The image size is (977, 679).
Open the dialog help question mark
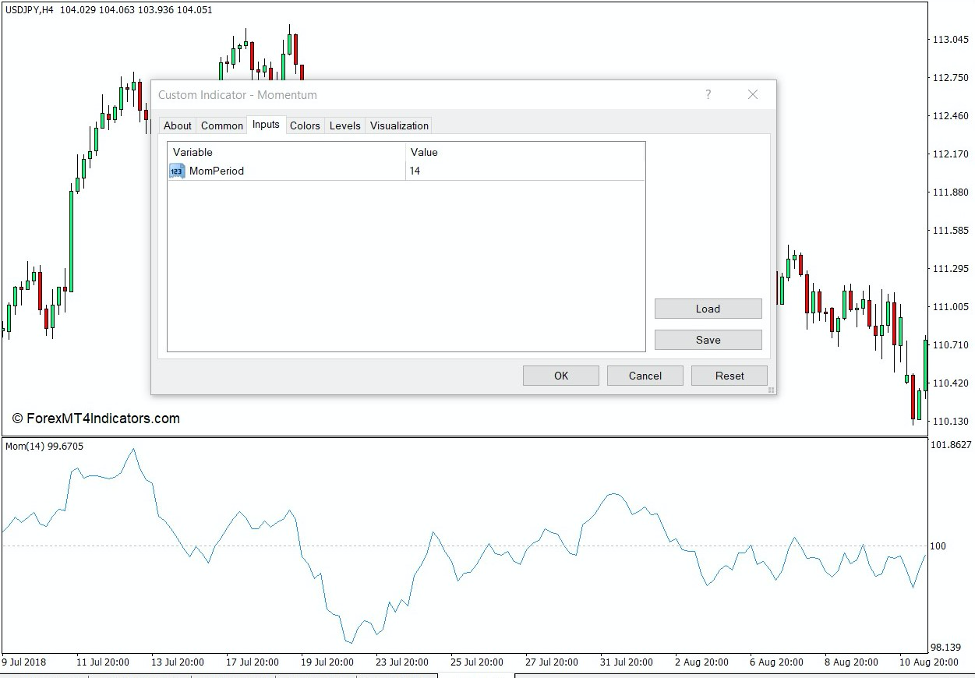(x=708, y=94)
